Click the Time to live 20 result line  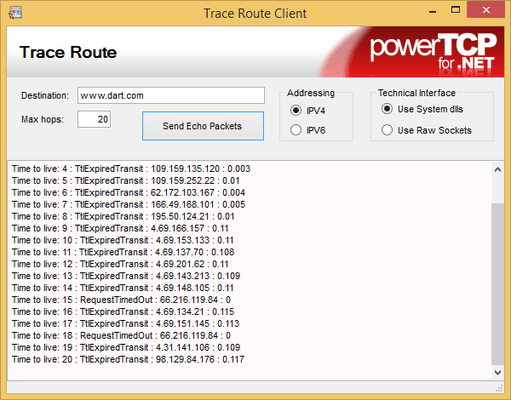[128, 359]
